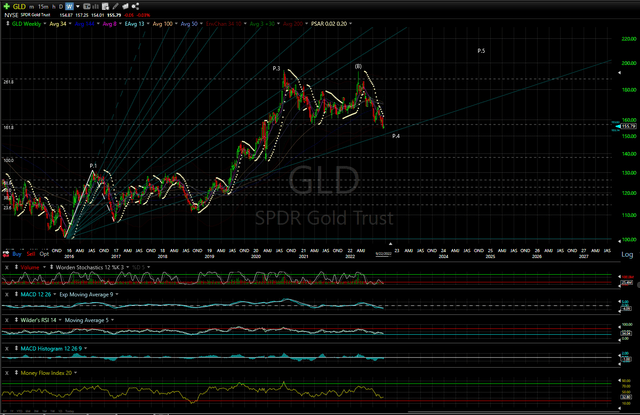This screenshot has height=415, width=640.
Task: Click the 161.8 Fibonacci level label
Action: click(8, 128)
